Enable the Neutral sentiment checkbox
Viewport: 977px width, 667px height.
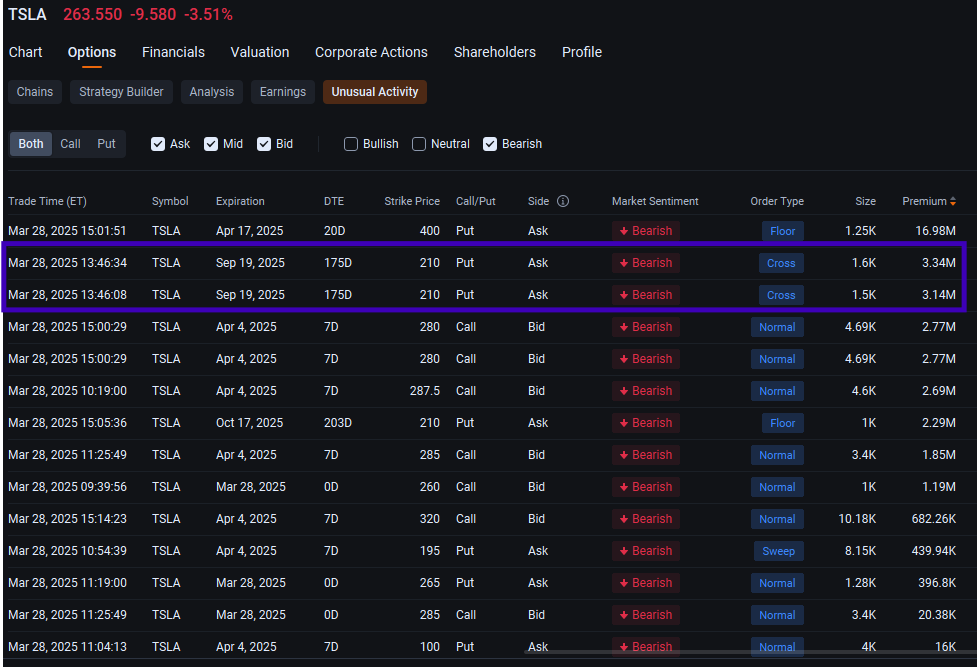[419, 144]
